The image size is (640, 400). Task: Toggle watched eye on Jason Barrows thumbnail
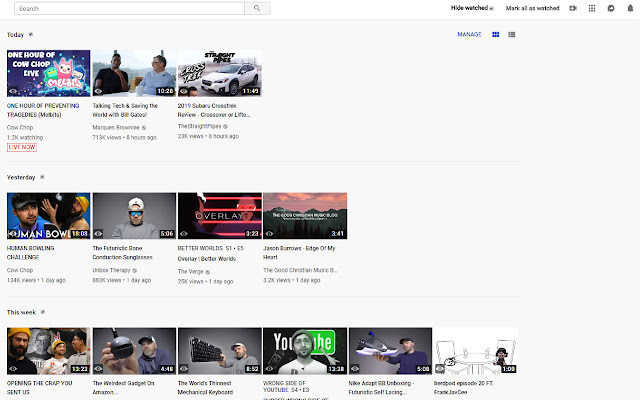pyautogui.click(x=269, y=233)
